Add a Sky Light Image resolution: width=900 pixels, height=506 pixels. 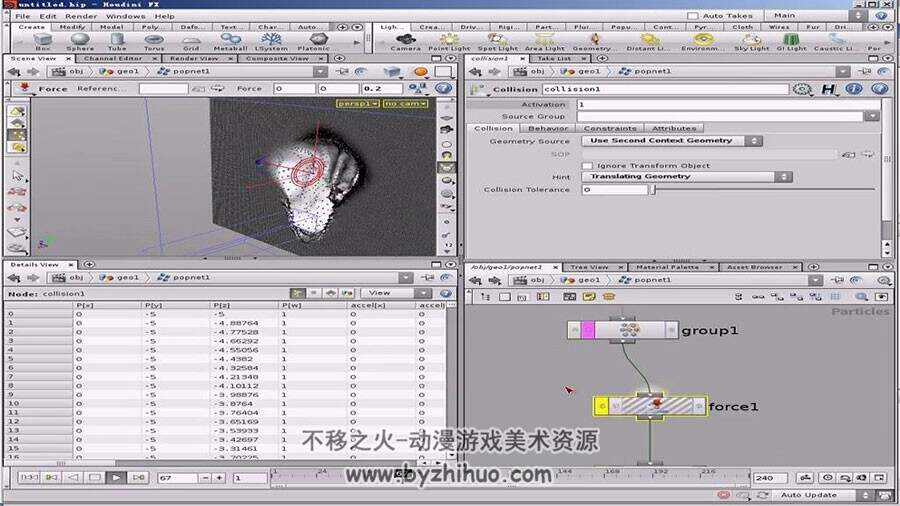click(751, 42)
